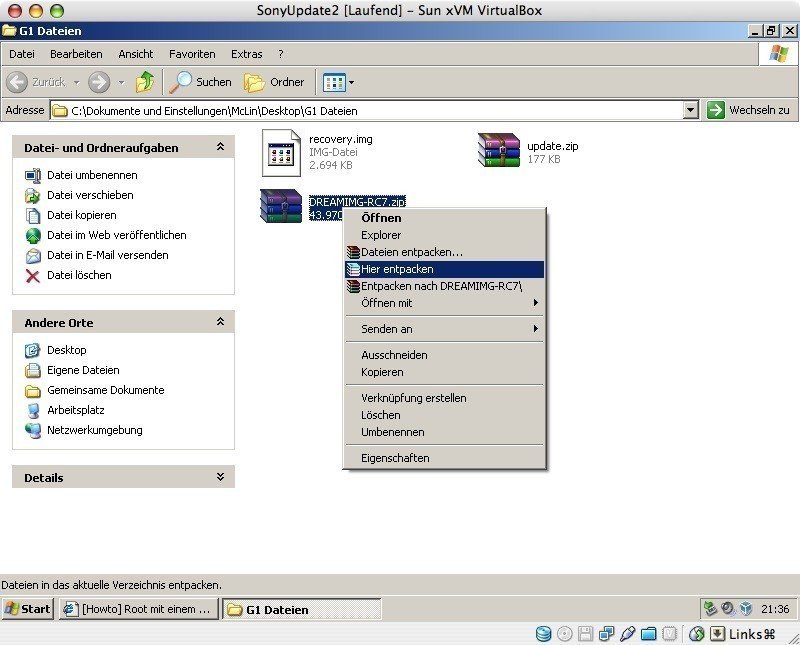Choose Verknüpfung erstellen in context menu
Screen dimensions: 800x645
(x=444, y=398)
